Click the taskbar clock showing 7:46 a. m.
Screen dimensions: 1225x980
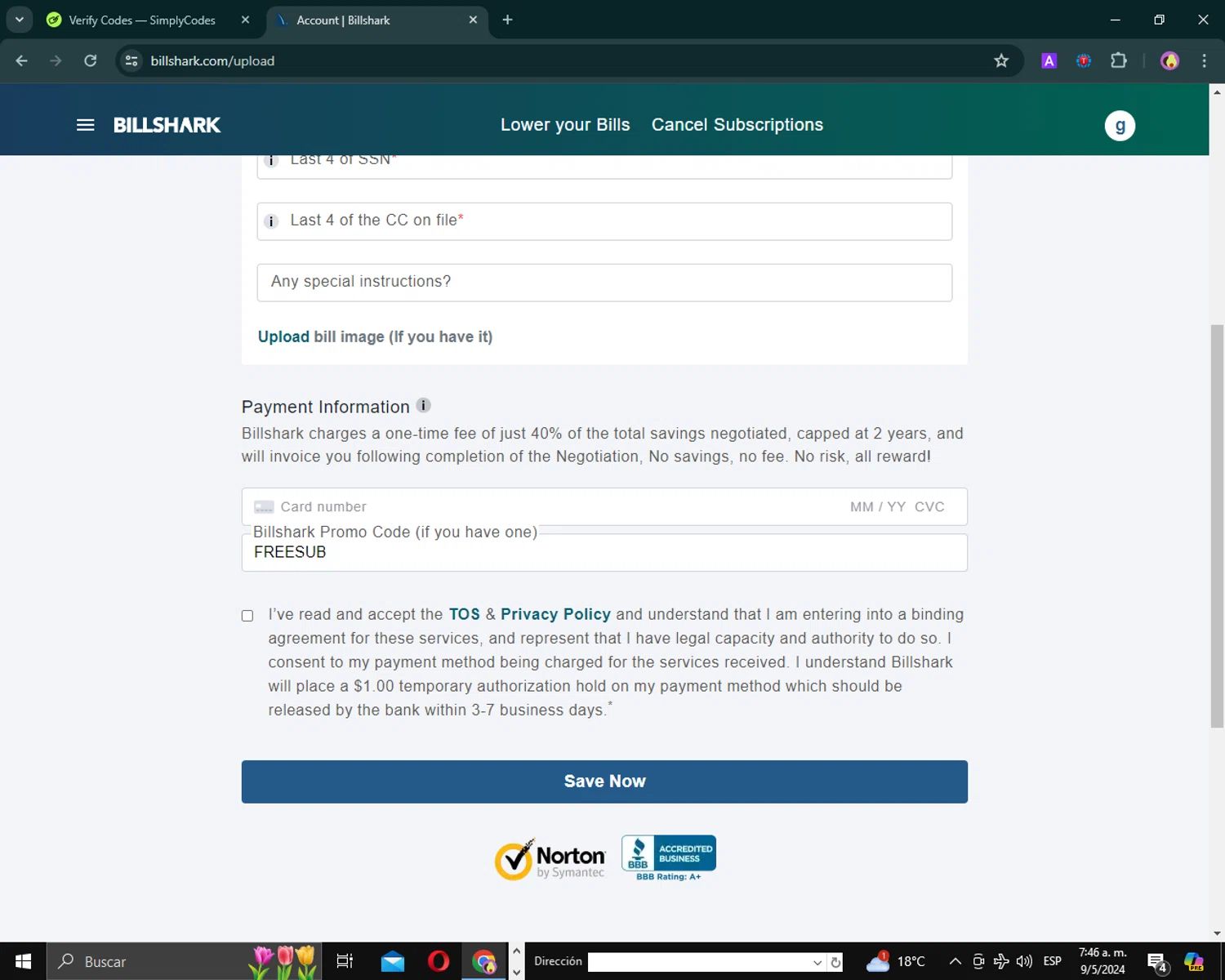pos(1102,961)
